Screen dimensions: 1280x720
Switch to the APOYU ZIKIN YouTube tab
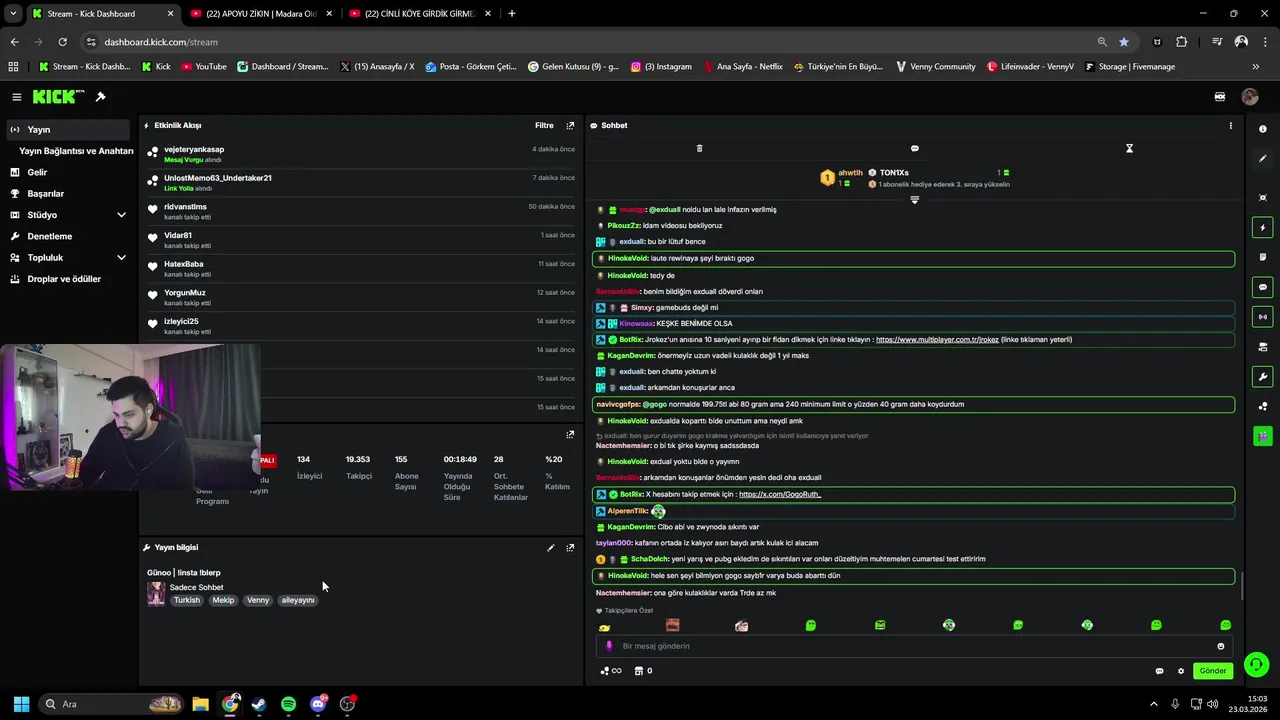click(x=260, y=13)
